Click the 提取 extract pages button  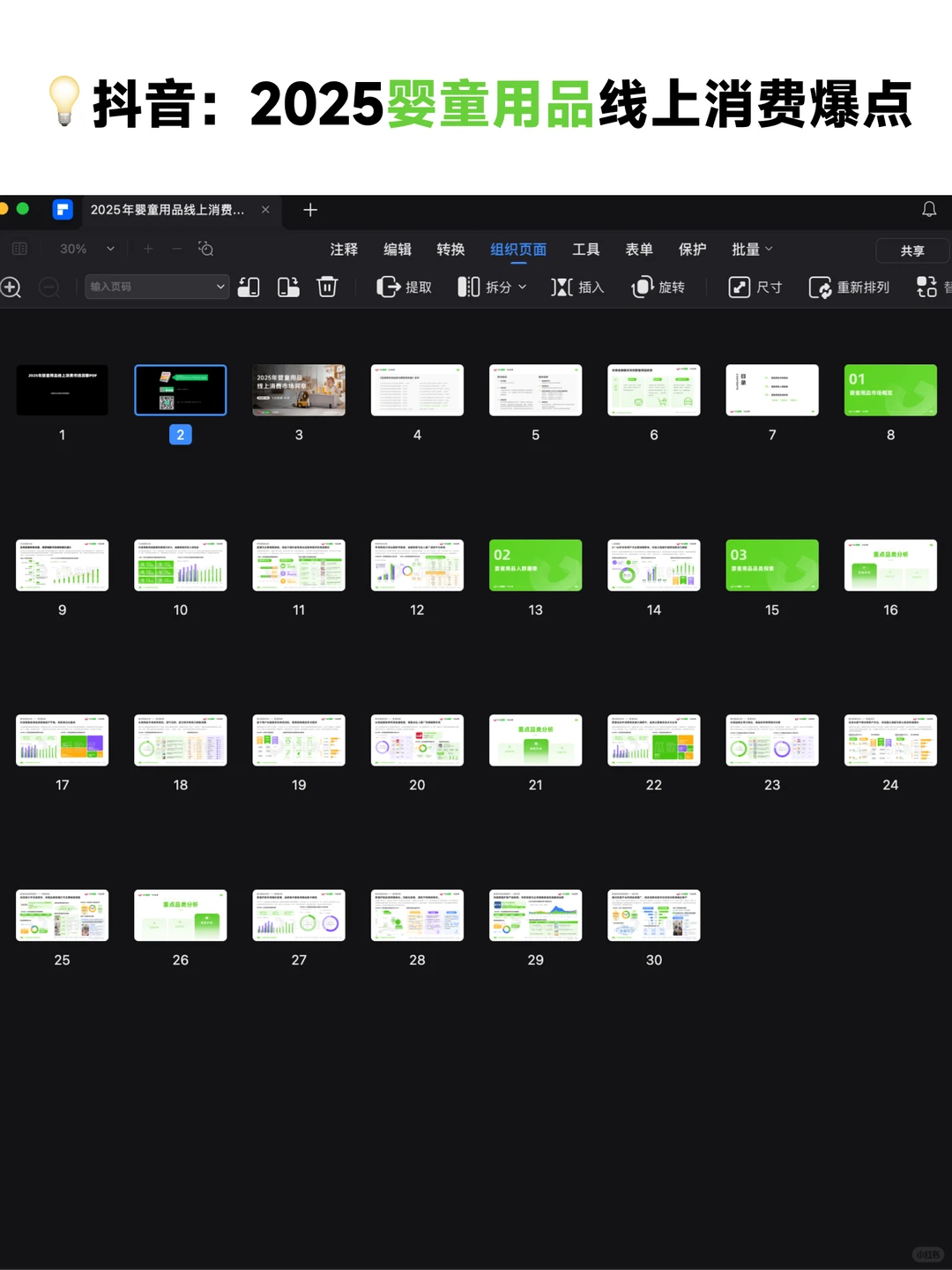(x=405, y=287)
